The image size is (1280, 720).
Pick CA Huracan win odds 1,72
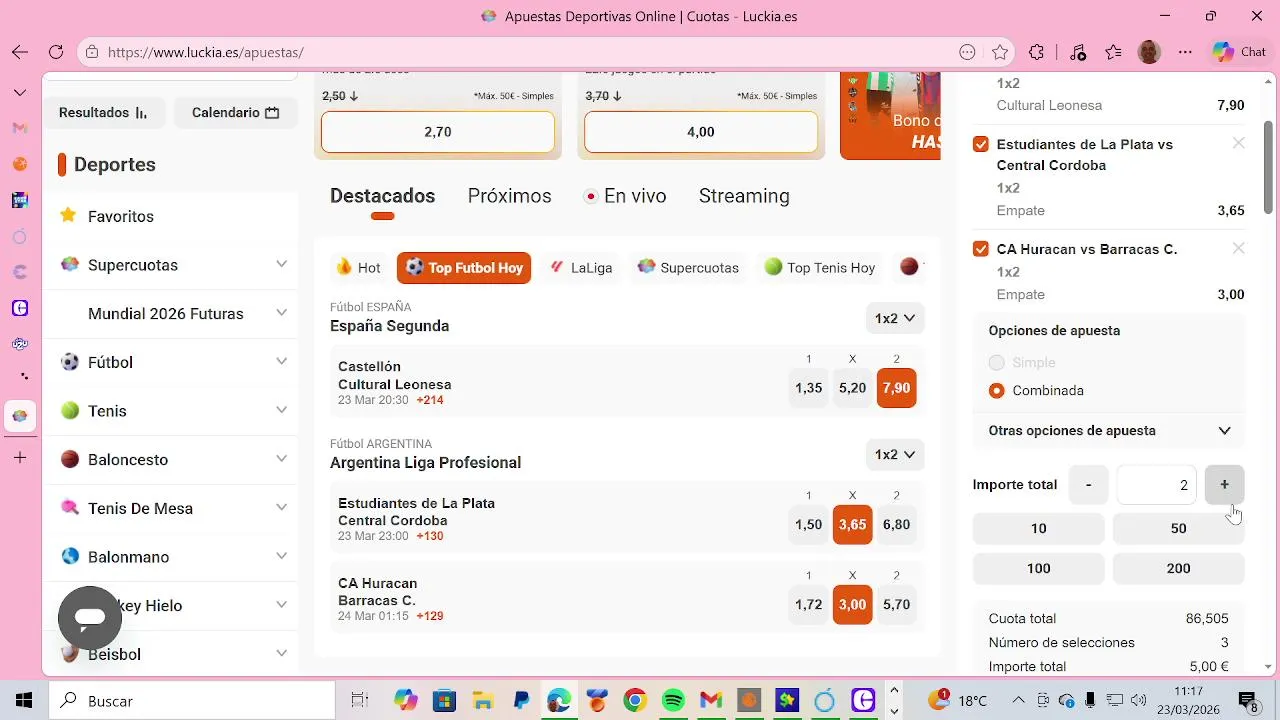(x=808, y=604)
